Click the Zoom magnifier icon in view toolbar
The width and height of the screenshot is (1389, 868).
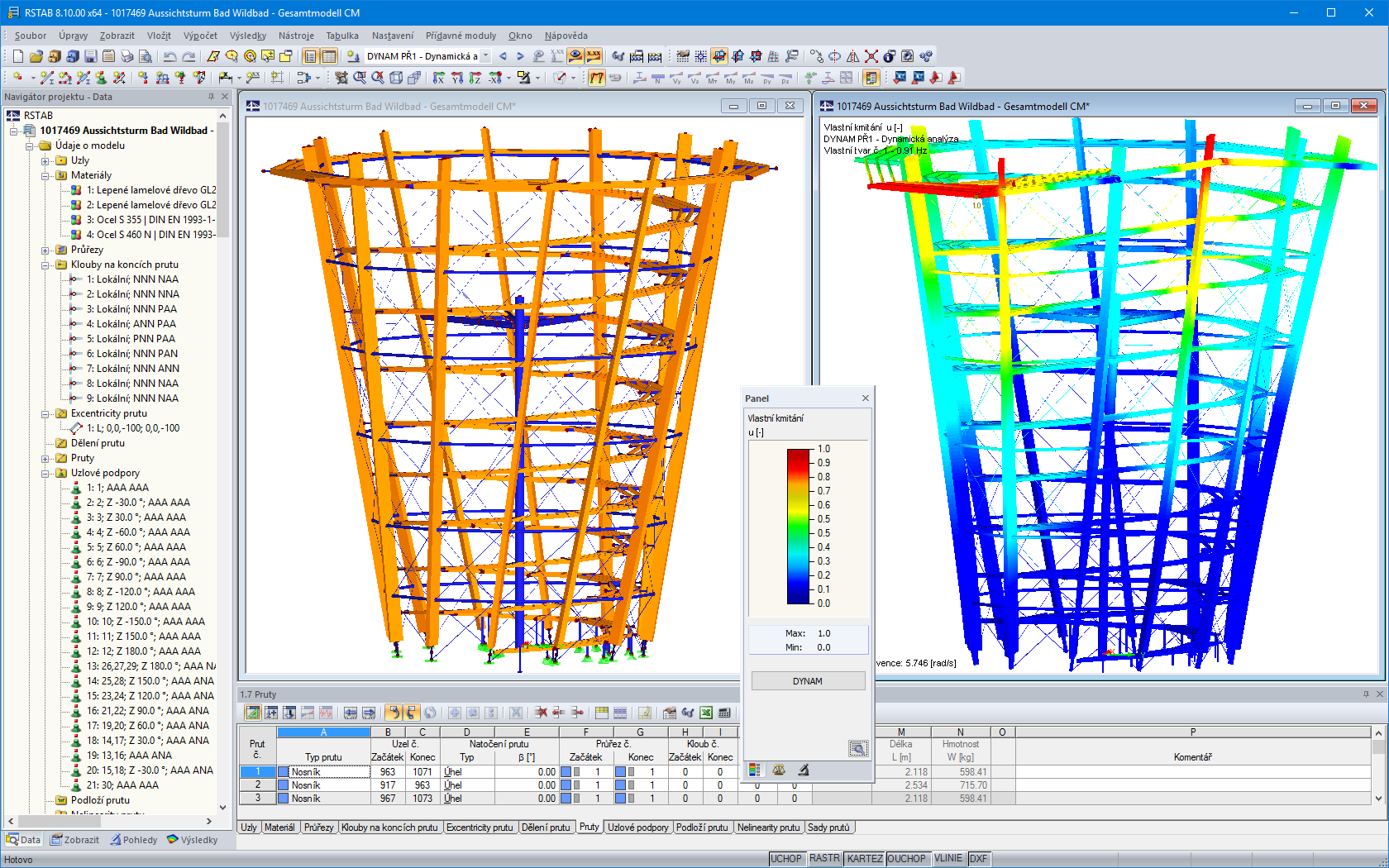[360, 77]
